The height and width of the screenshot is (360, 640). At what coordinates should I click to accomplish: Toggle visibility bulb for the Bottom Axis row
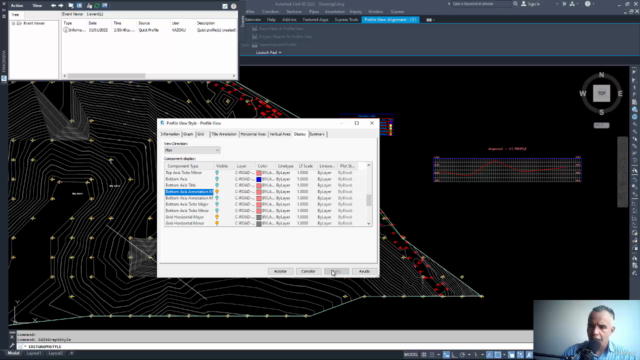[217, 179]
